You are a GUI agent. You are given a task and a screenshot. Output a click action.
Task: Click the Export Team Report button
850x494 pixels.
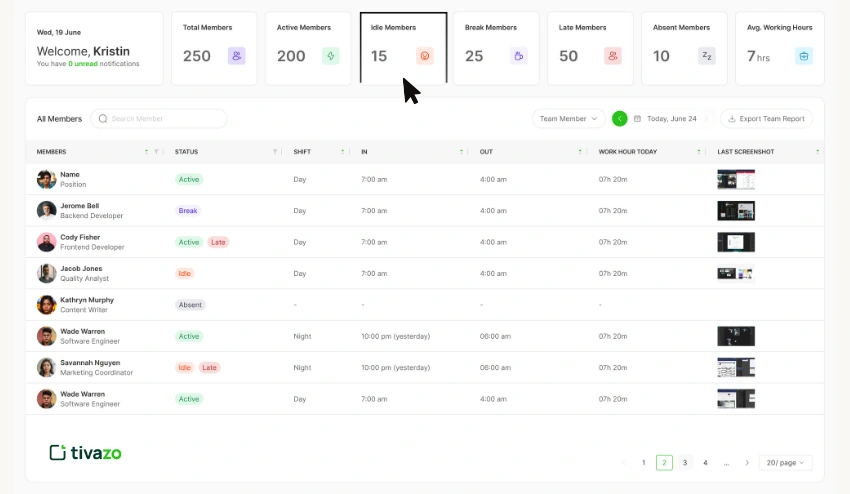[766, 118]
